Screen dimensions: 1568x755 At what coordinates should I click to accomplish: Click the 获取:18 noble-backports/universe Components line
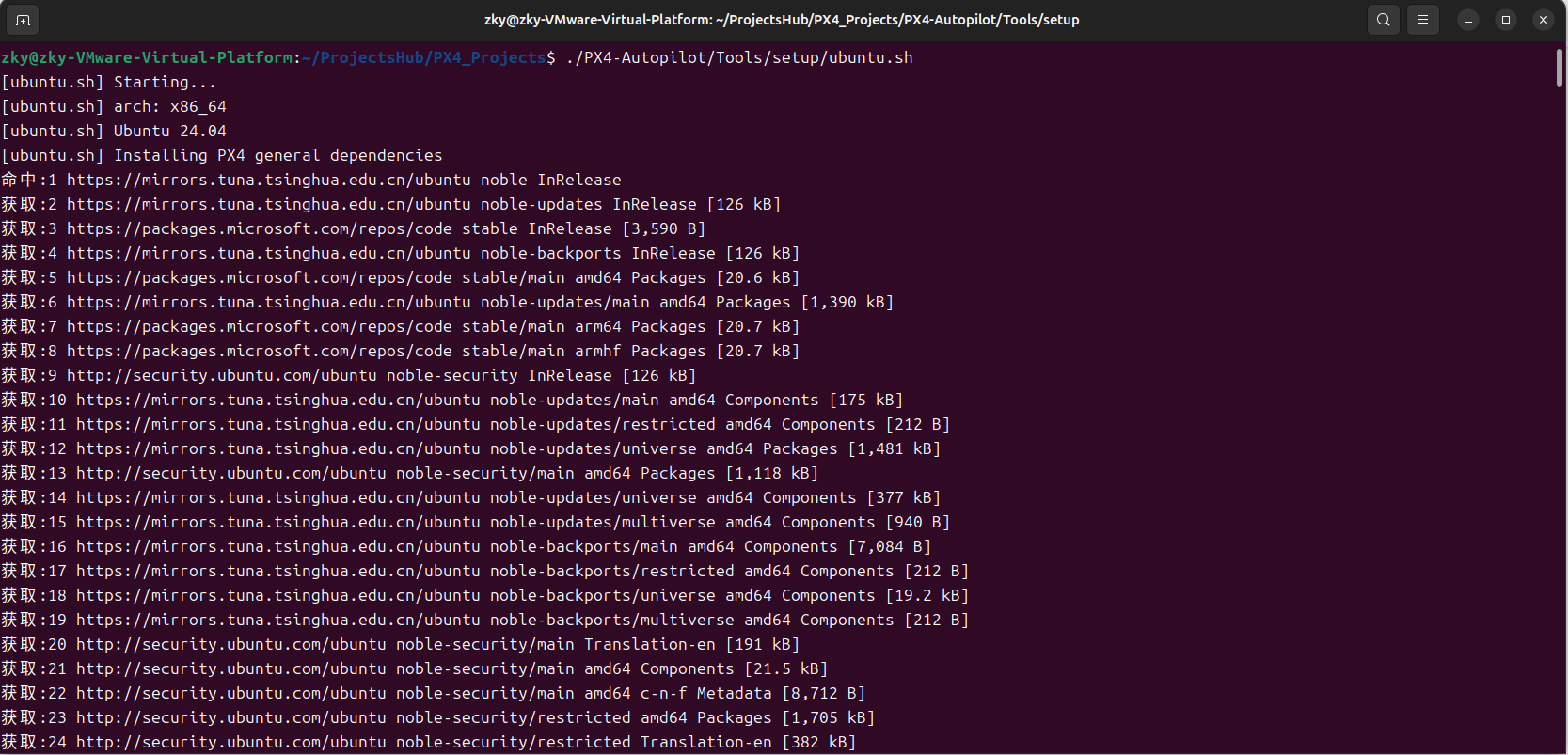pyautogui.click(x=485, y=595)
